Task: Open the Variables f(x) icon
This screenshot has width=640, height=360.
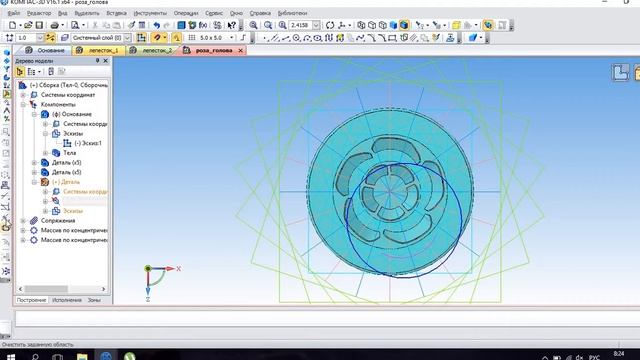Action: 203,25
